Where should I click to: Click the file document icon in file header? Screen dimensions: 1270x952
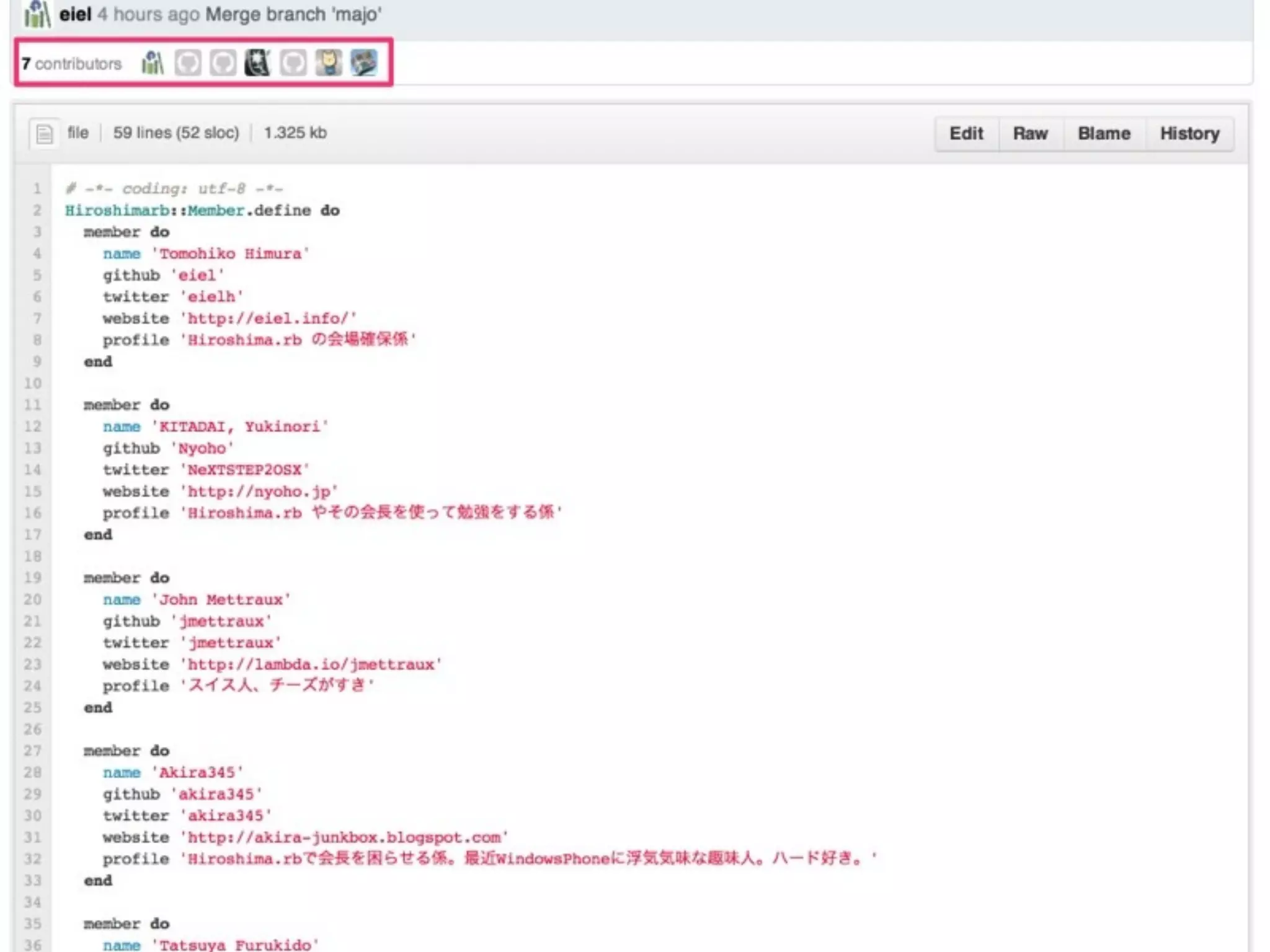45,133
